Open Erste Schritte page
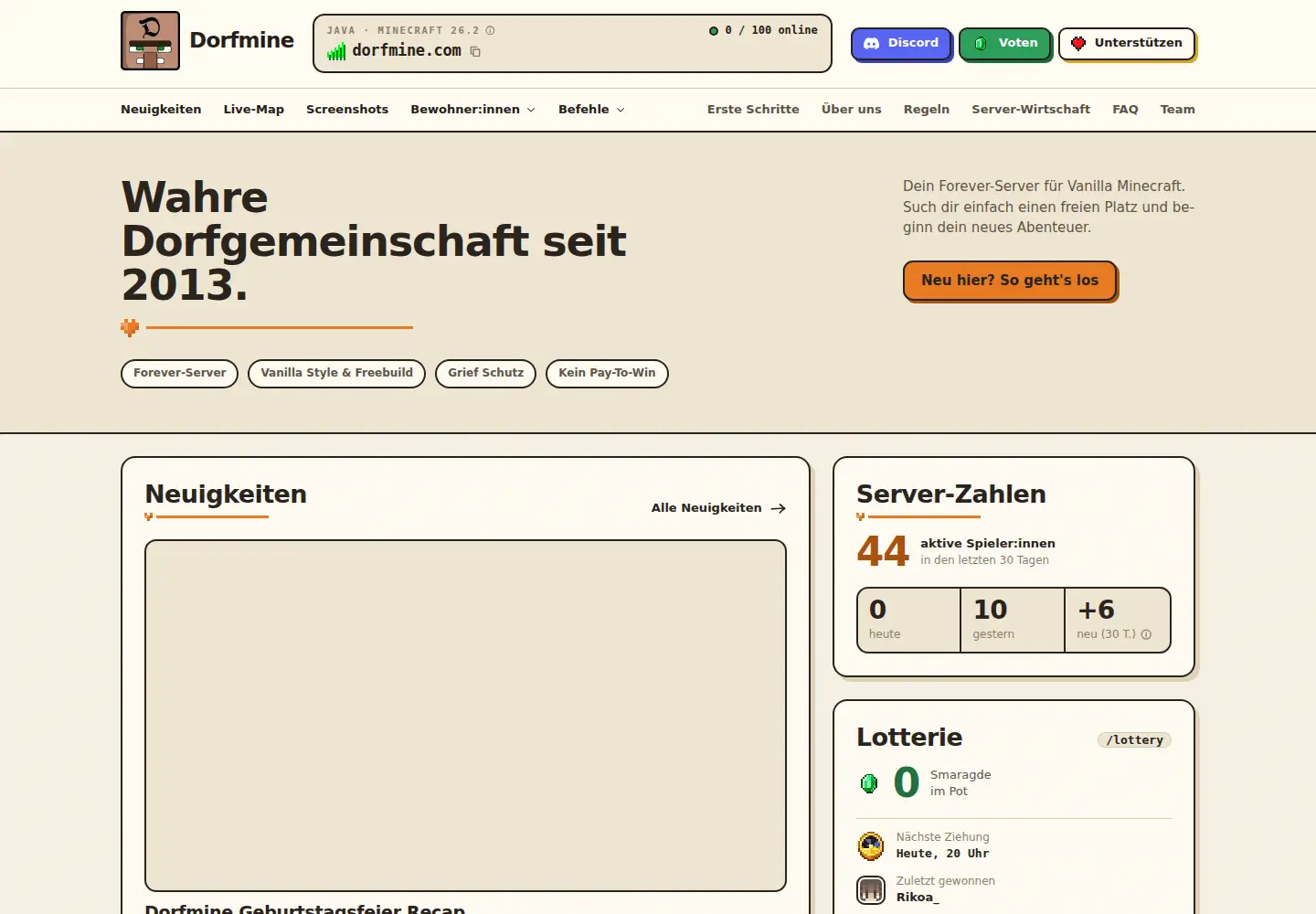Image resolution: width=1316 pixels, height=914 pixels. [x=753, y=110]
